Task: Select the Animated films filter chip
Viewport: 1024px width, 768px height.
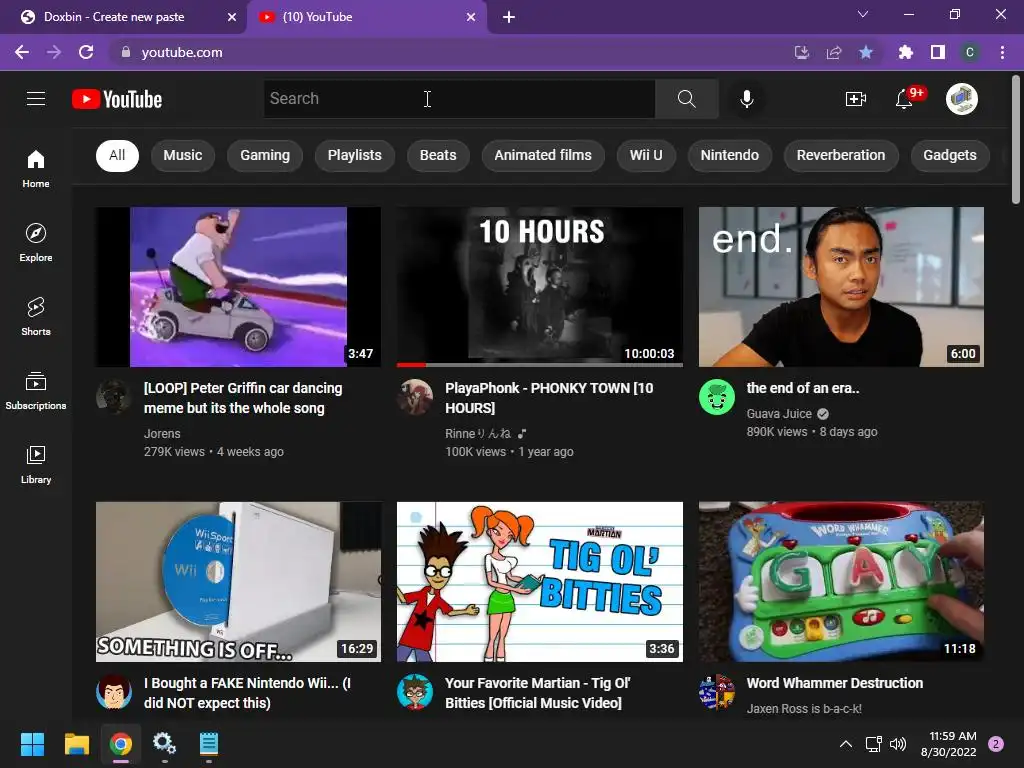Action: [543, 155]
